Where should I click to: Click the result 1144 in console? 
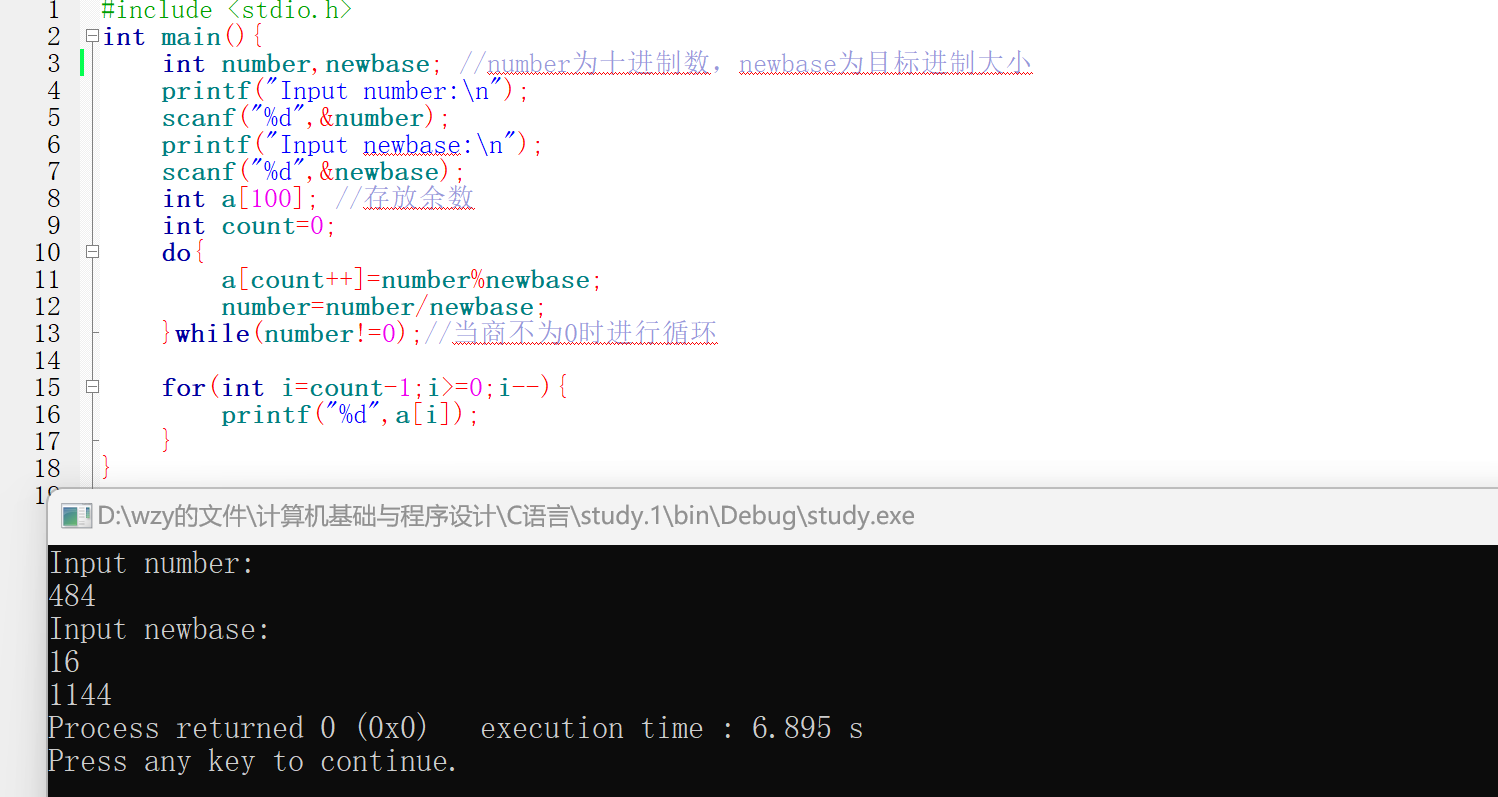(80, 696)
